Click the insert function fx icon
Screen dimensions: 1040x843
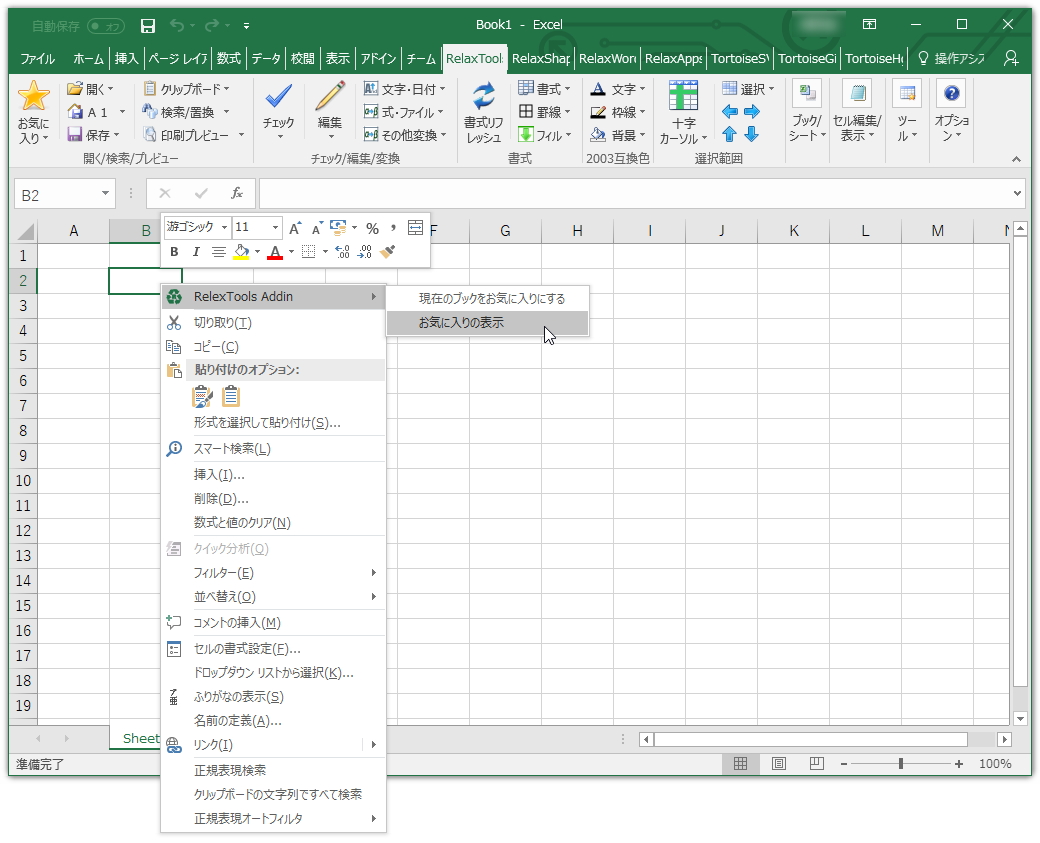237,193
